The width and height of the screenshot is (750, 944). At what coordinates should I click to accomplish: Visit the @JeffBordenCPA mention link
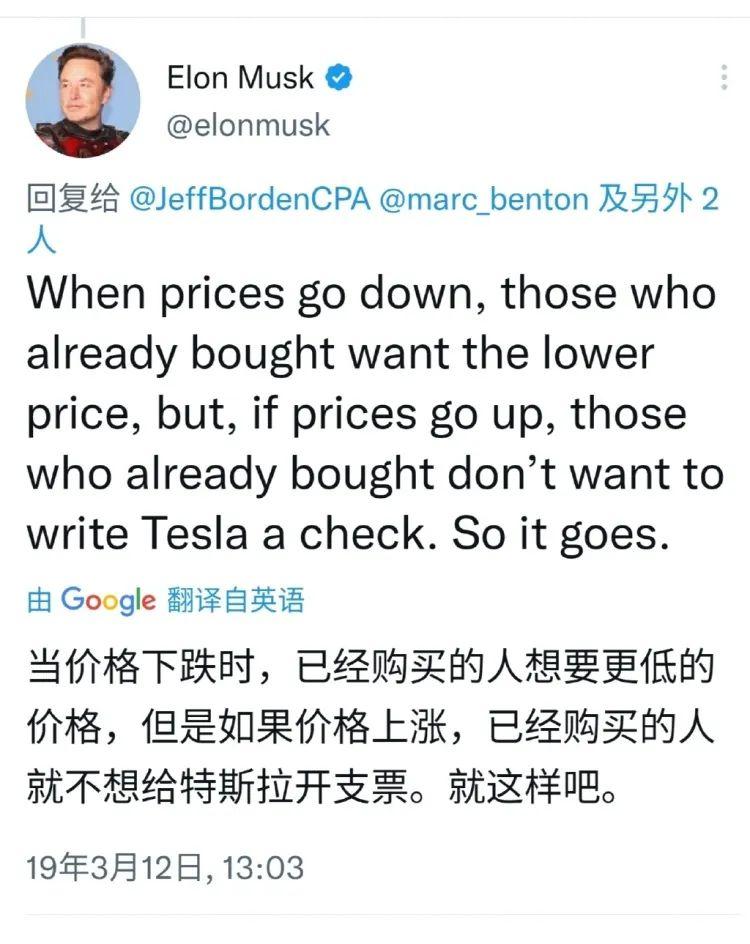coord(250,199)
